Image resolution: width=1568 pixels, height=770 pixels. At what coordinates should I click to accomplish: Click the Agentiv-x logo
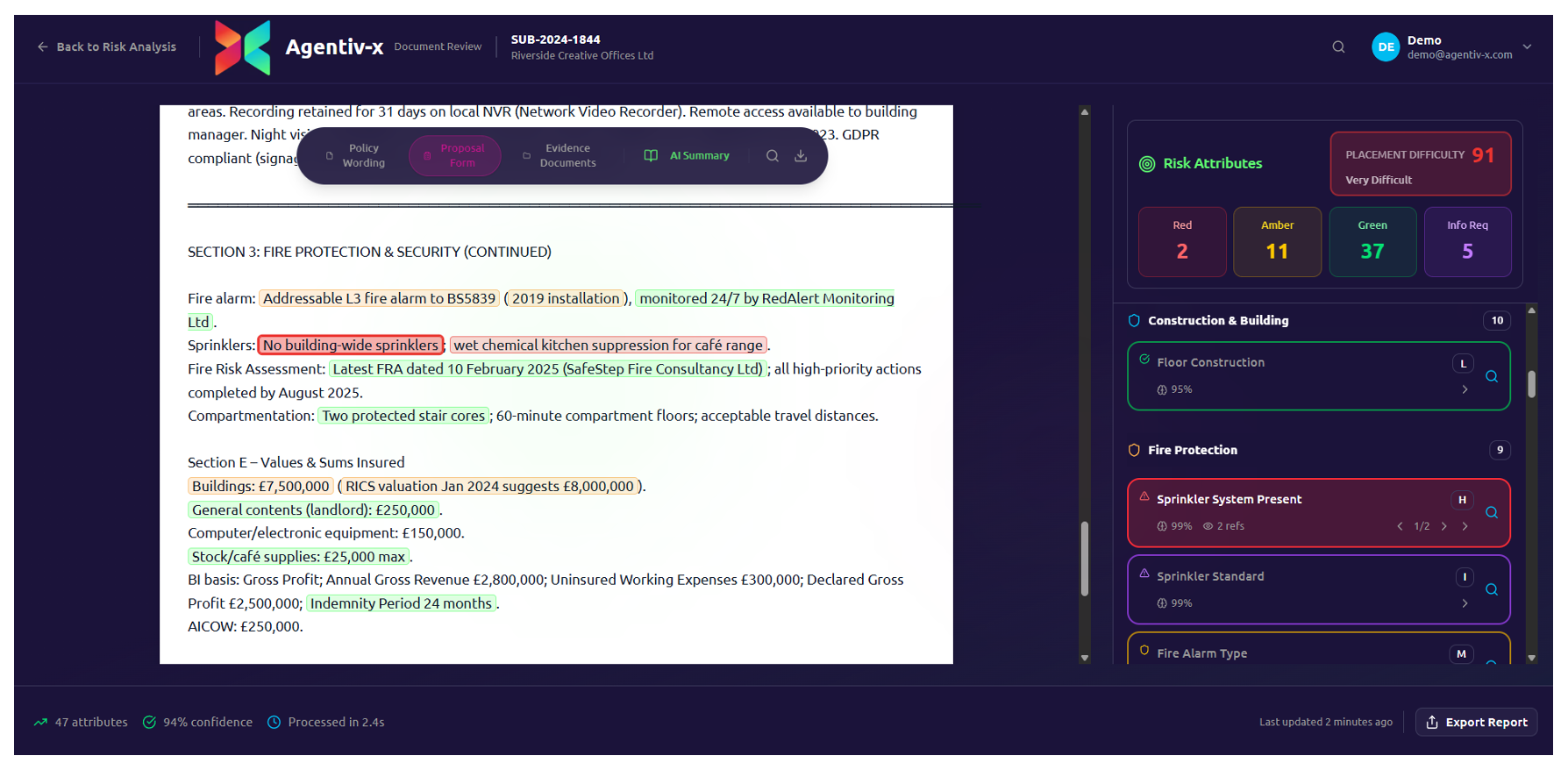243,47
